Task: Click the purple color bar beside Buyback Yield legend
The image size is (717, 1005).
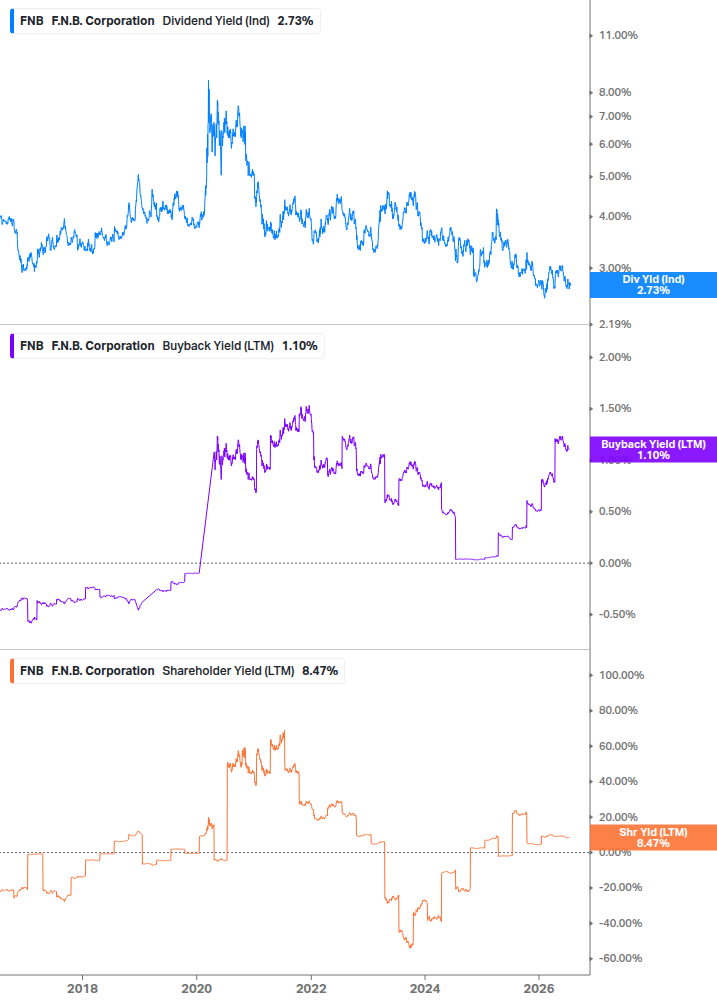Action: (12, 346)
